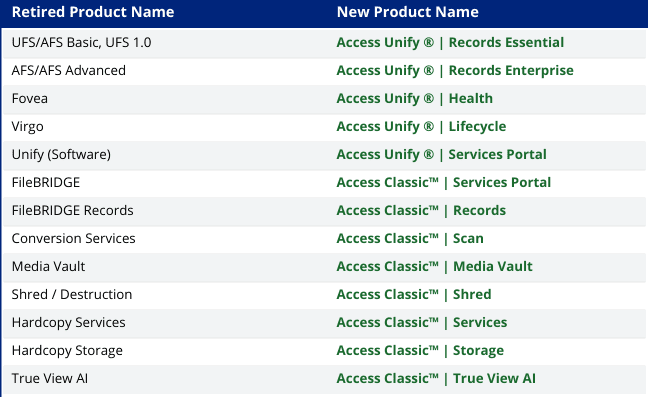Viewport: 648px width, 397px height.
Task: Click the Access Classic Services link
Action: (422, 323)
